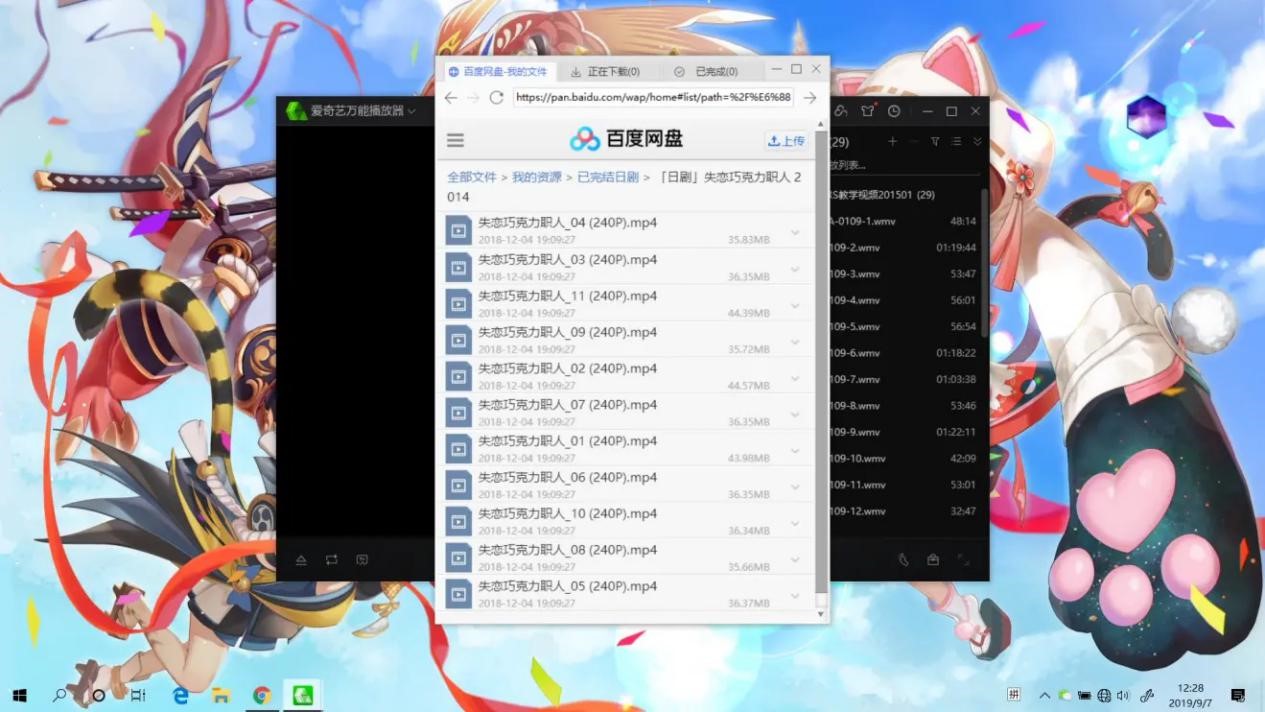Add files with the plus icon in playlist panel

click(892, 141)
